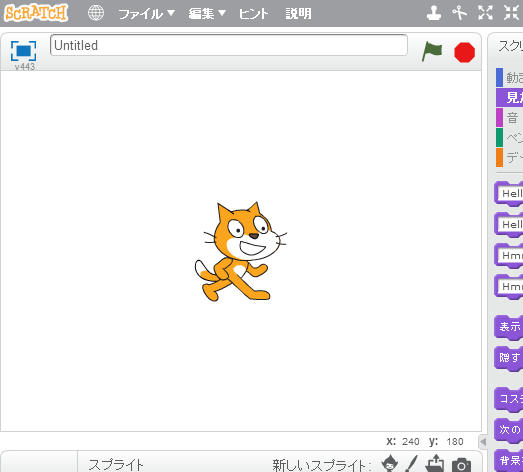Screen dimensions: 523x472
Task: Select the Looks blocks category
Action: click(509, 97)
